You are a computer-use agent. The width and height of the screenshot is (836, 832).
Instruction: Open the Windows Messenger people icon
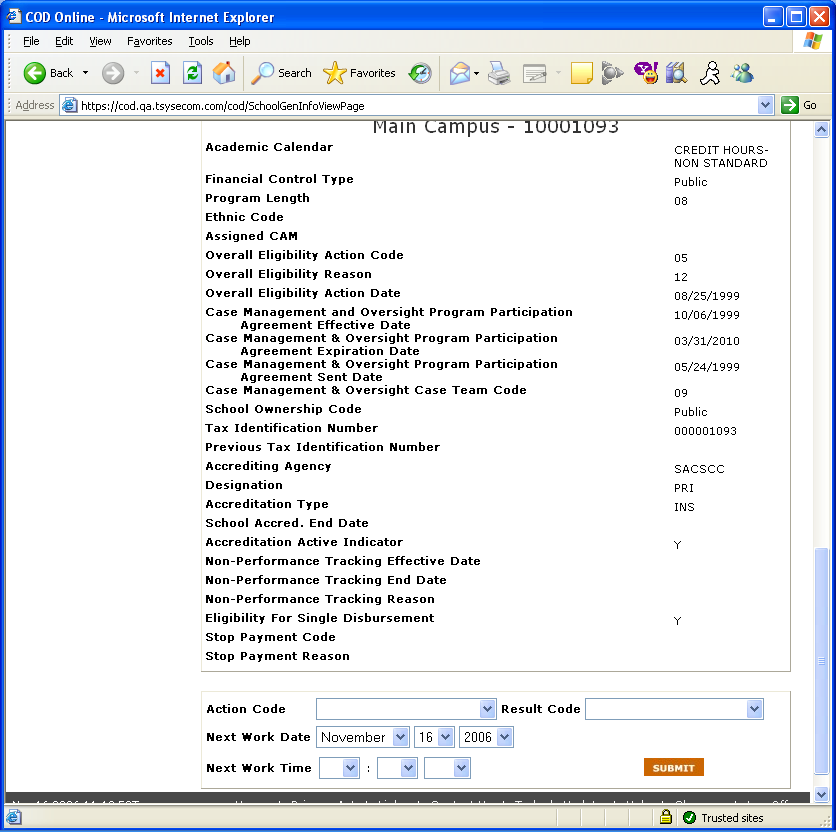click(742, 73)
